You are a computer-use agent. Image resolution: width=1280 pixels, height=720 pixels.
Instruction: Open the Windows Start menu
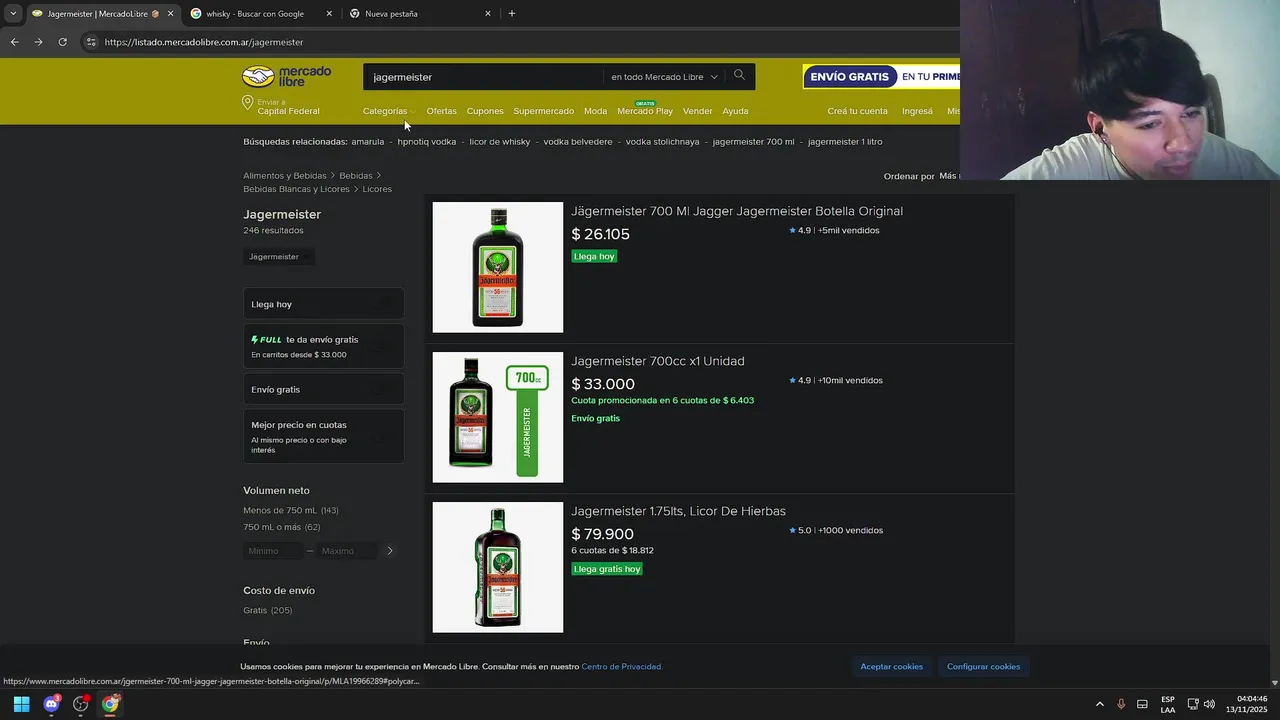coord(21,704)
